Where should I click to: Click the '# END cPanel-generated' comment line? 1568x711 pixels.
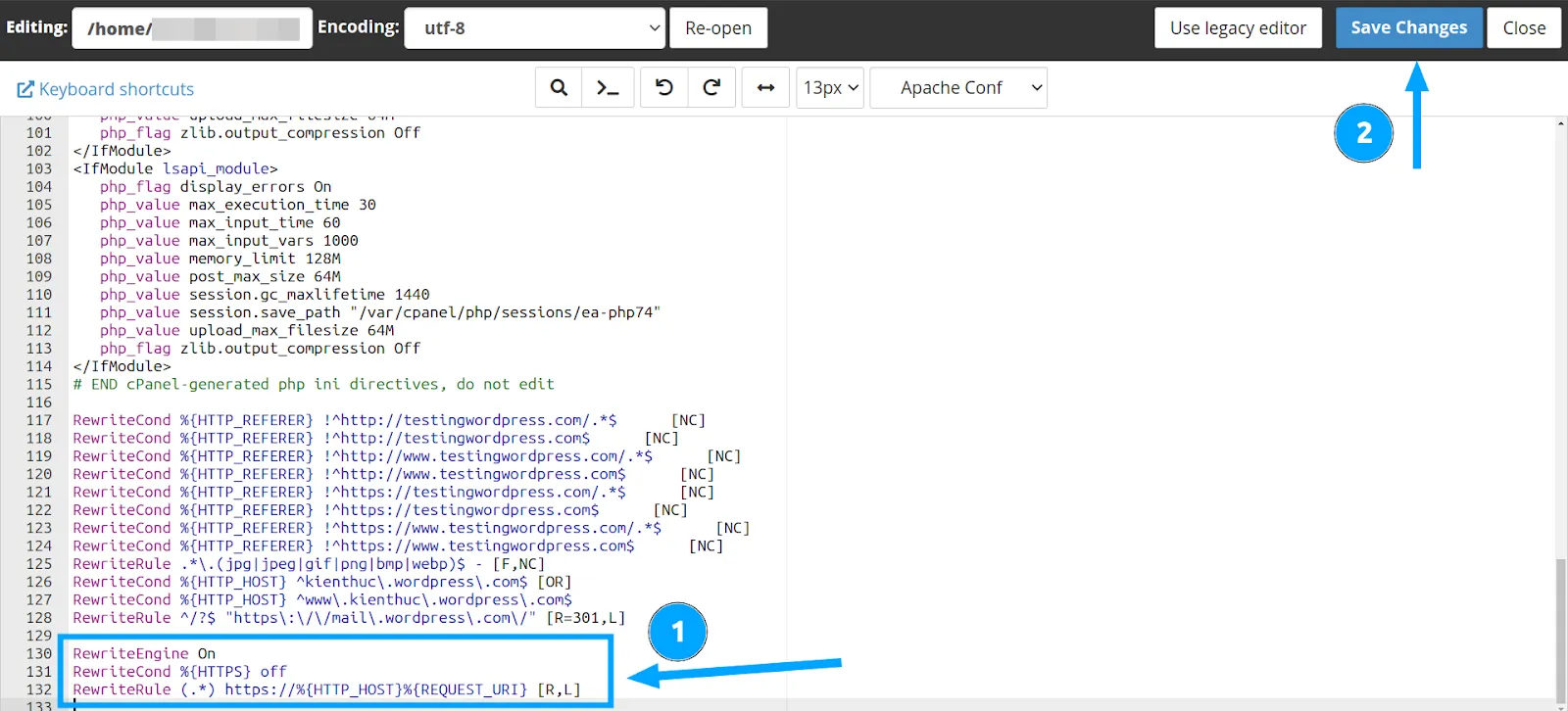314,384
